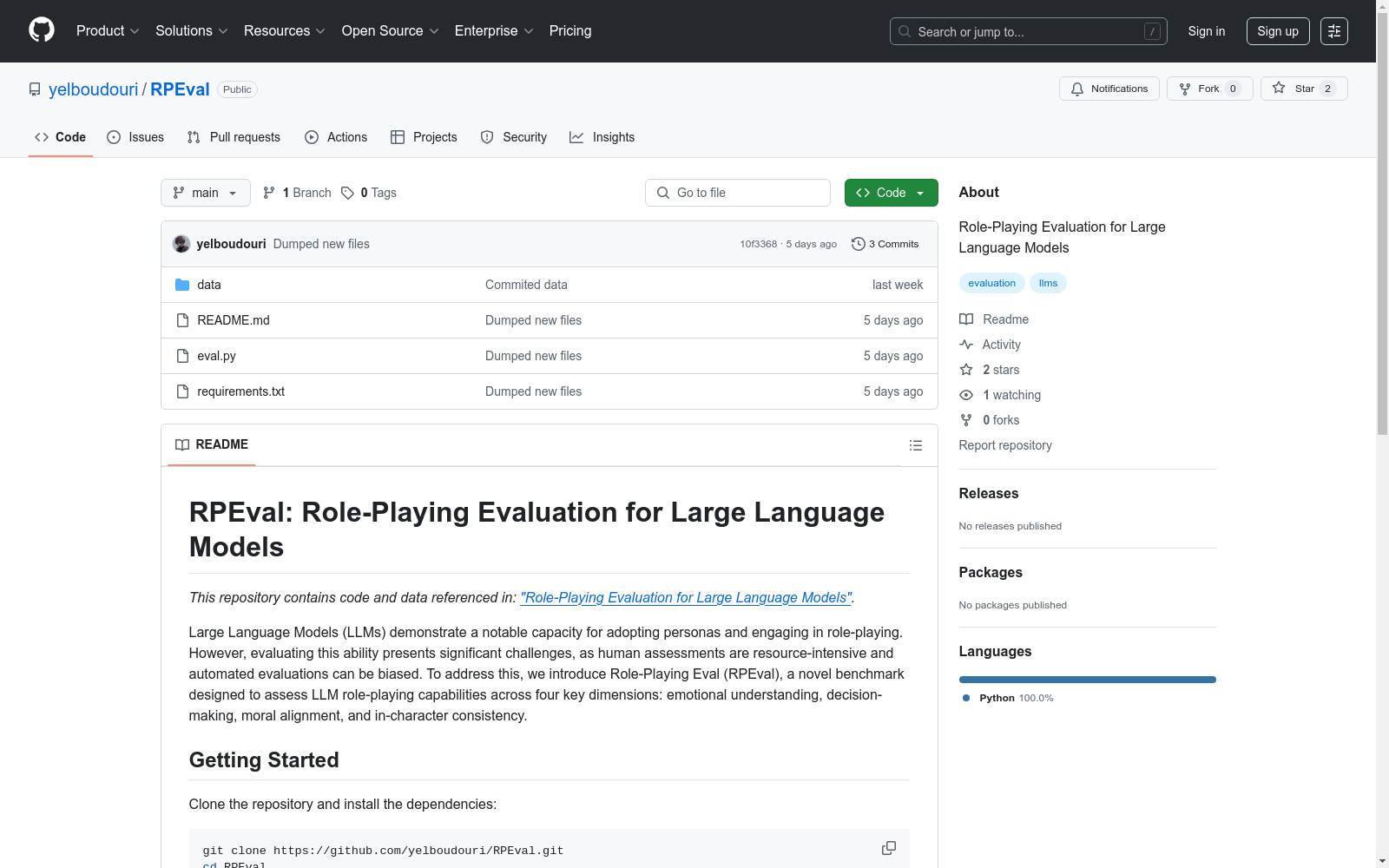Click the Python language bar
Screen dimensions: 1389x868
1087,680
